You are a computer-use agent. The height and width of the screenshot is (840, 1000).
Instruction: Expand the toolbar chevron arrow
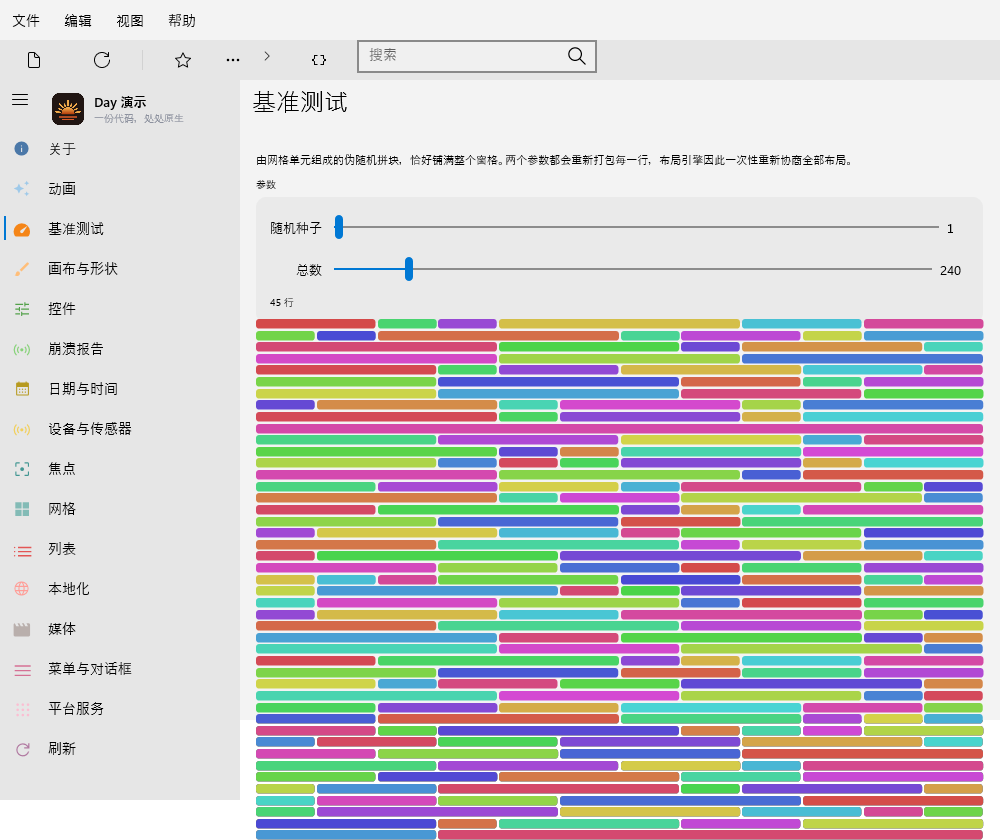pyautogui.click(x=267, y=56)
